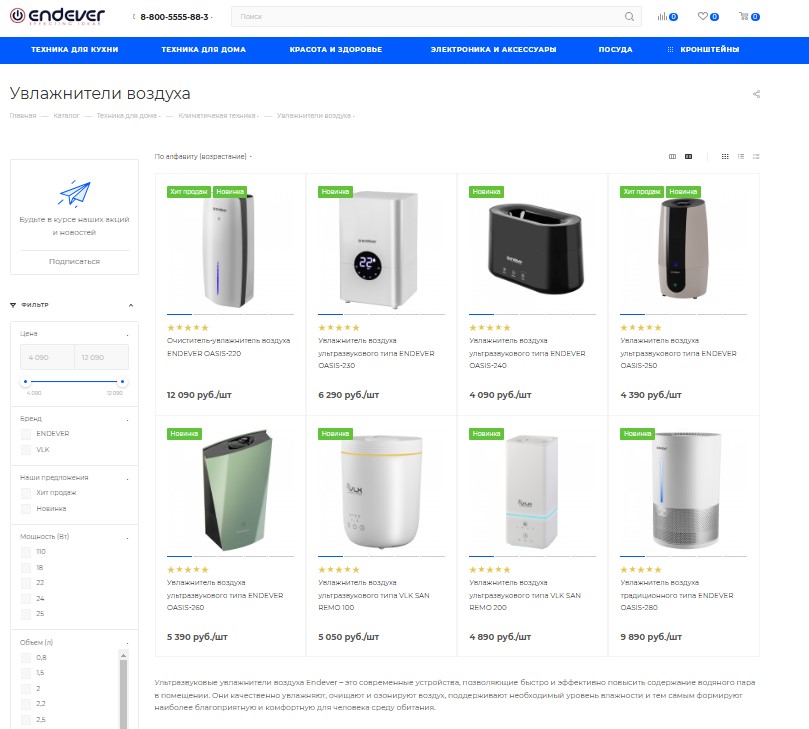Select the wide card layout icon
Screen dimensions: 809x729
[688, 156]
